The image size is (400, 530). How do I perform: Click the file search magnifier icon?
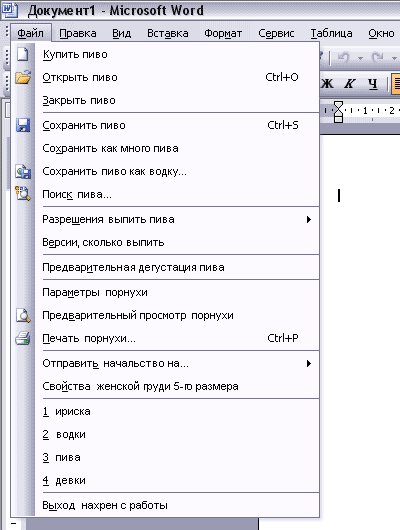pos(23,194)
